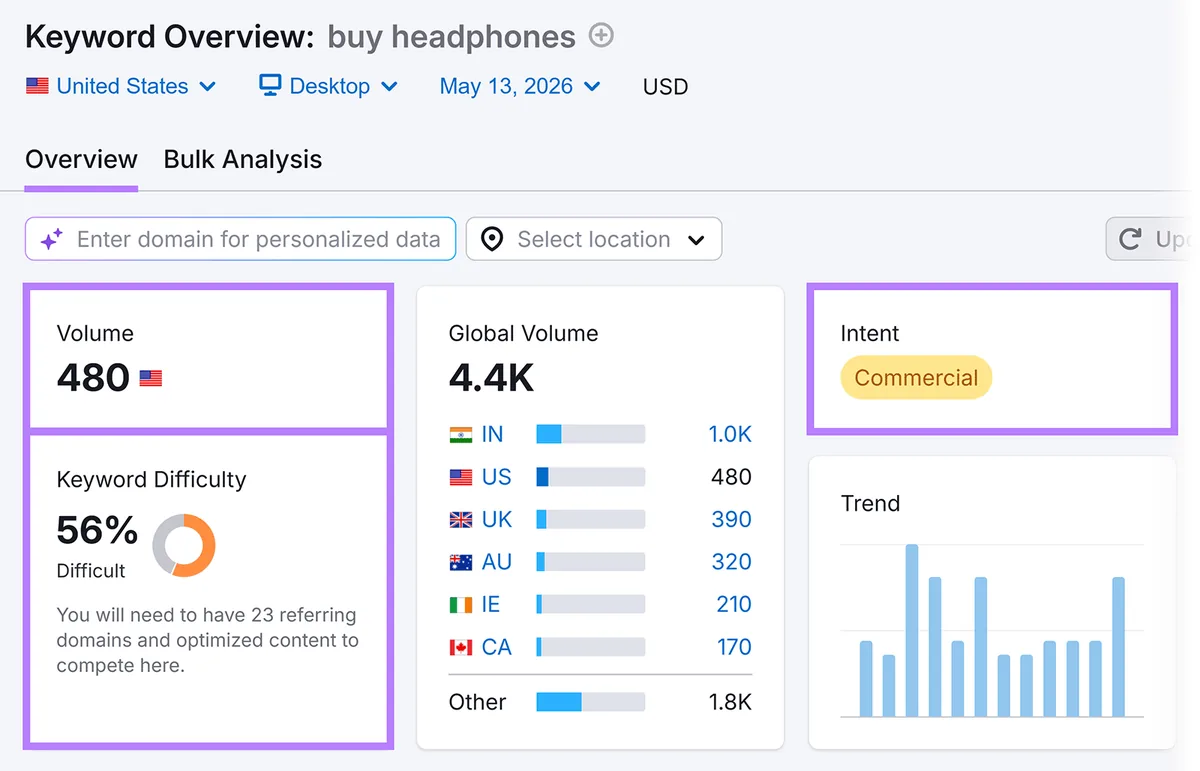Click the Difficult label under 56%

click(x=91, y=571)
